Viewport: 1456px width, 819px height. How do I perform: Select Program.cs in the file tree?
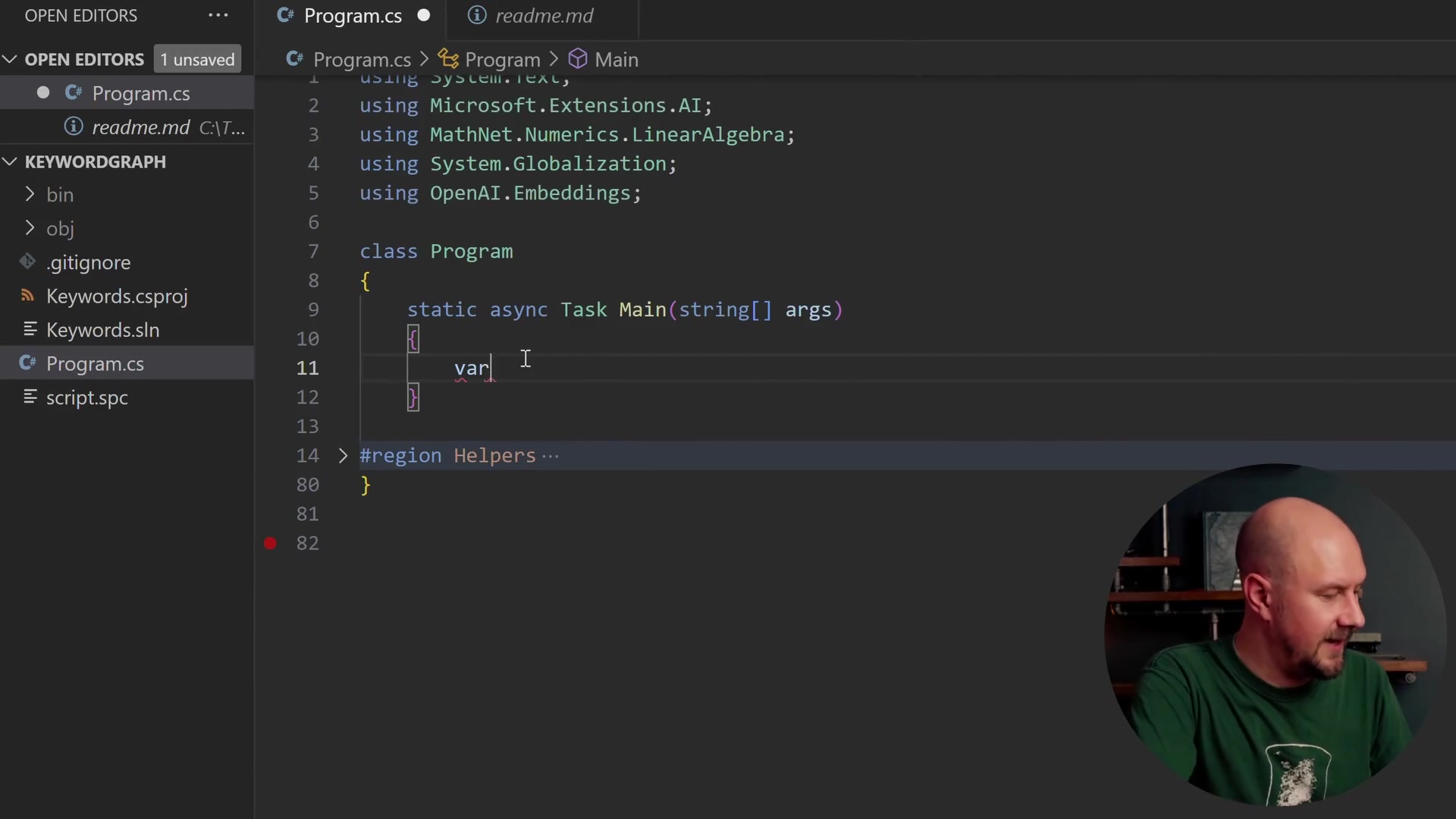tap(93, 364)
